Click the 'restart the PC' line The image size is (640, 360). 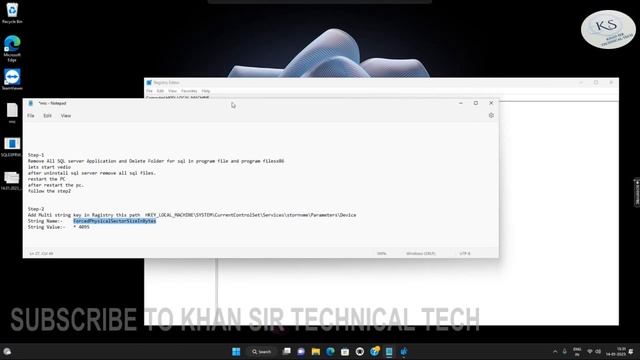47,179
